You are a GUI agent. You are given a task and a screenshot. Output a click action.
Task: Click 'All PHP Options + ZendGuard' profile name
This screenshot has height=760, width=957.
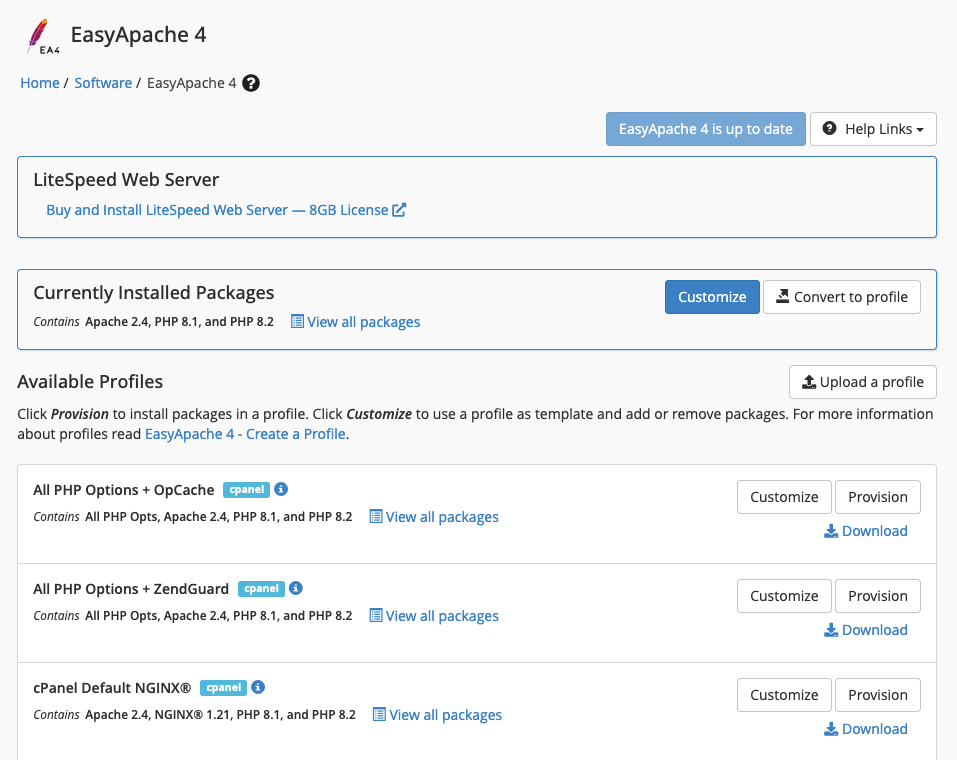click(x=131, y=589)
